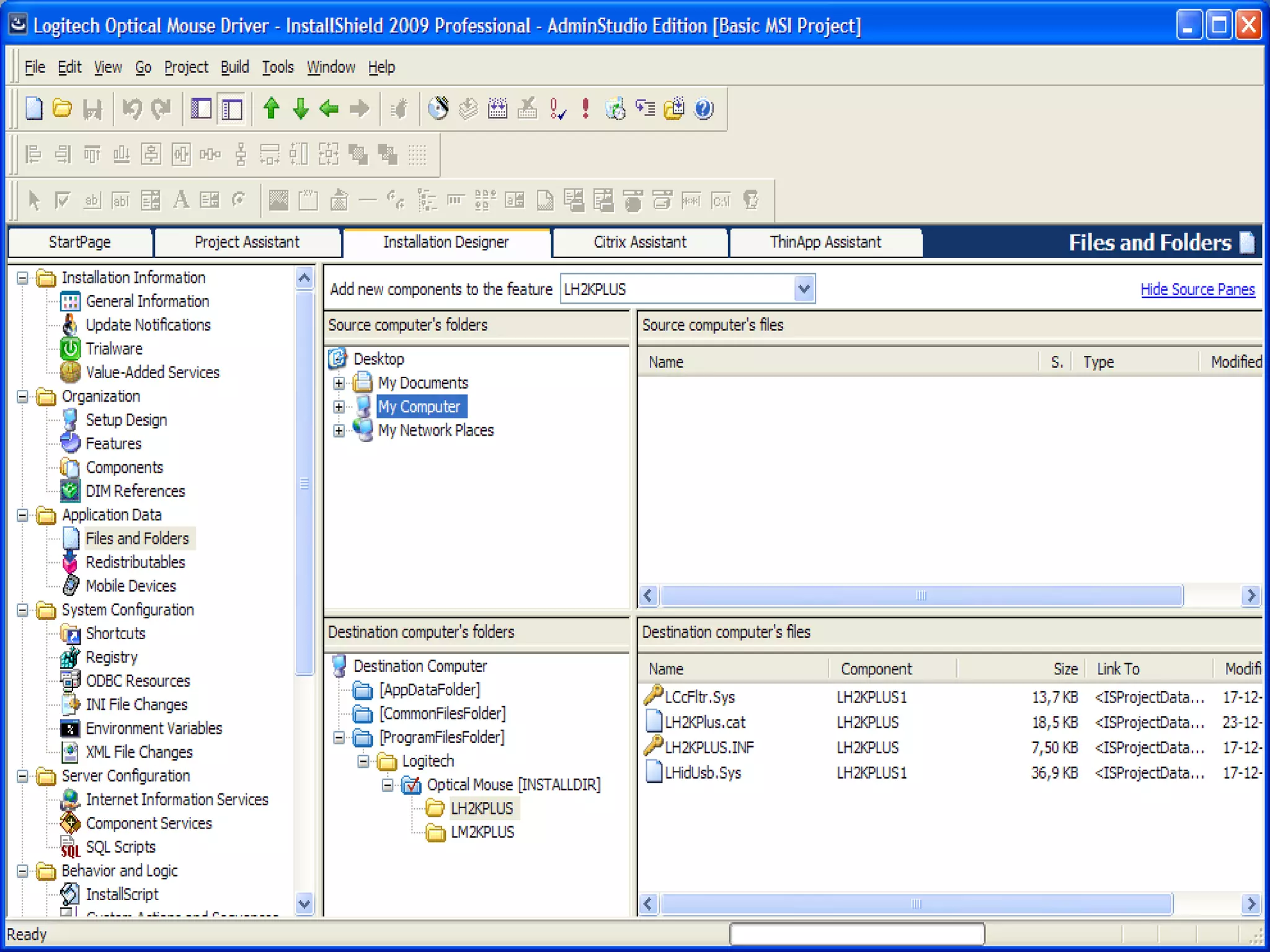Open the Trialware view

[114, 348]
